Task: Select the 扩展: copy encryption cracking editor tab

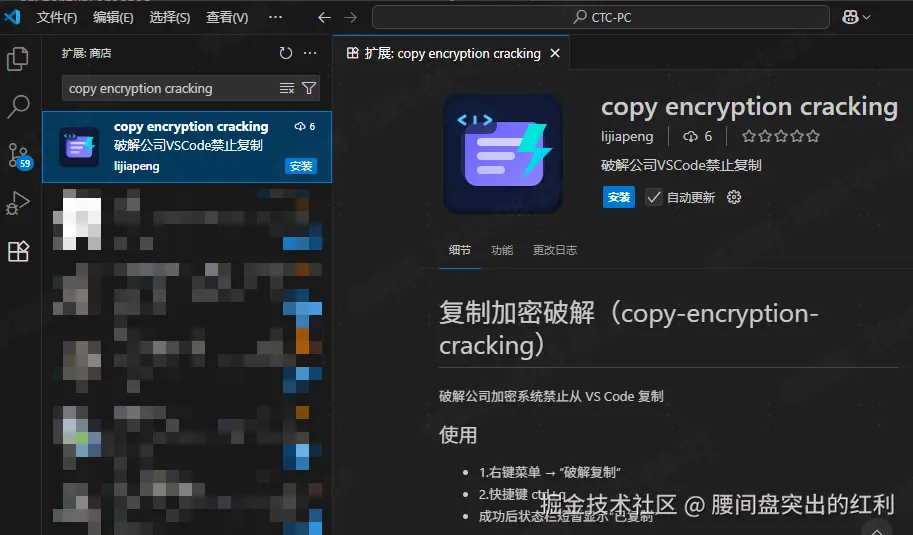Action: [x=451, y=53]
